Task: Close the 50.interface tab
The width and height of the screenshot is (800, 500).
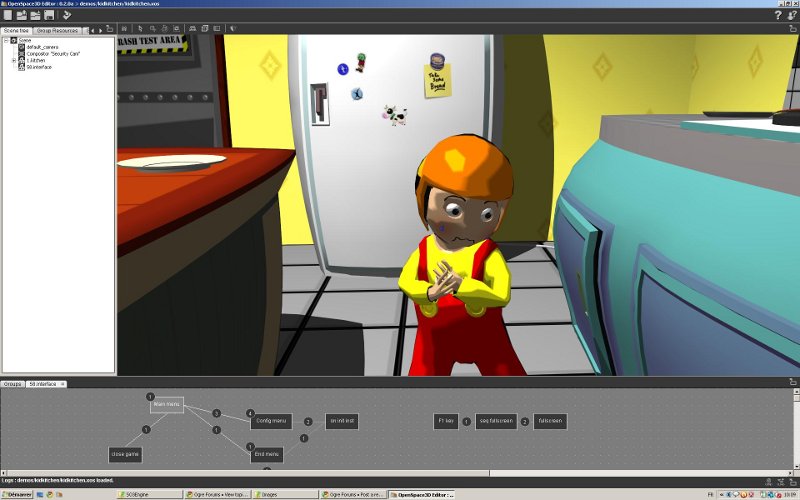Action: (63, 384)
